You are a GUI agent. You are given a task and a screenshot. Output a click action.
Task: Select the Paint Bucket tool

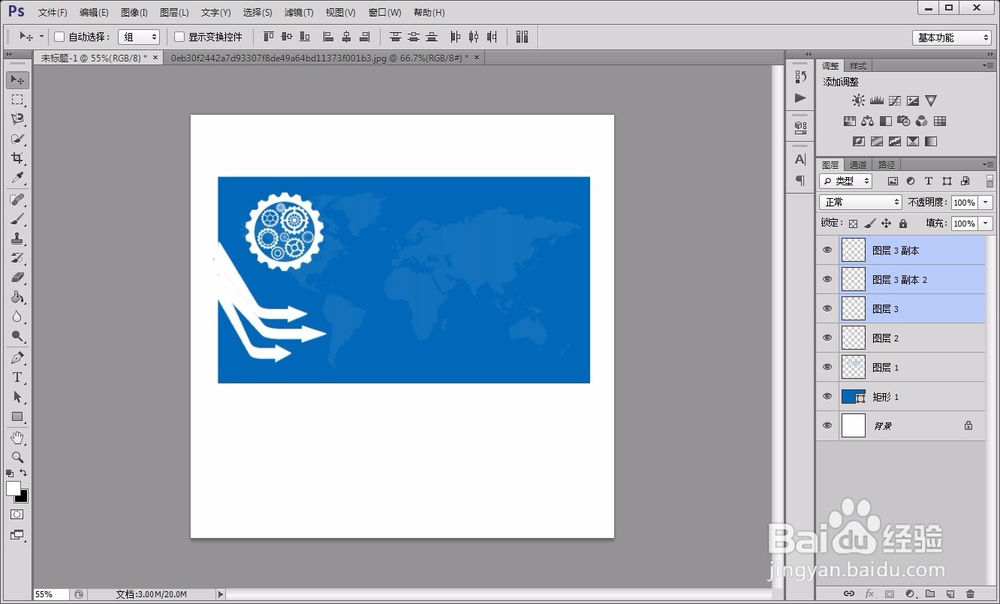coord(17,297)
